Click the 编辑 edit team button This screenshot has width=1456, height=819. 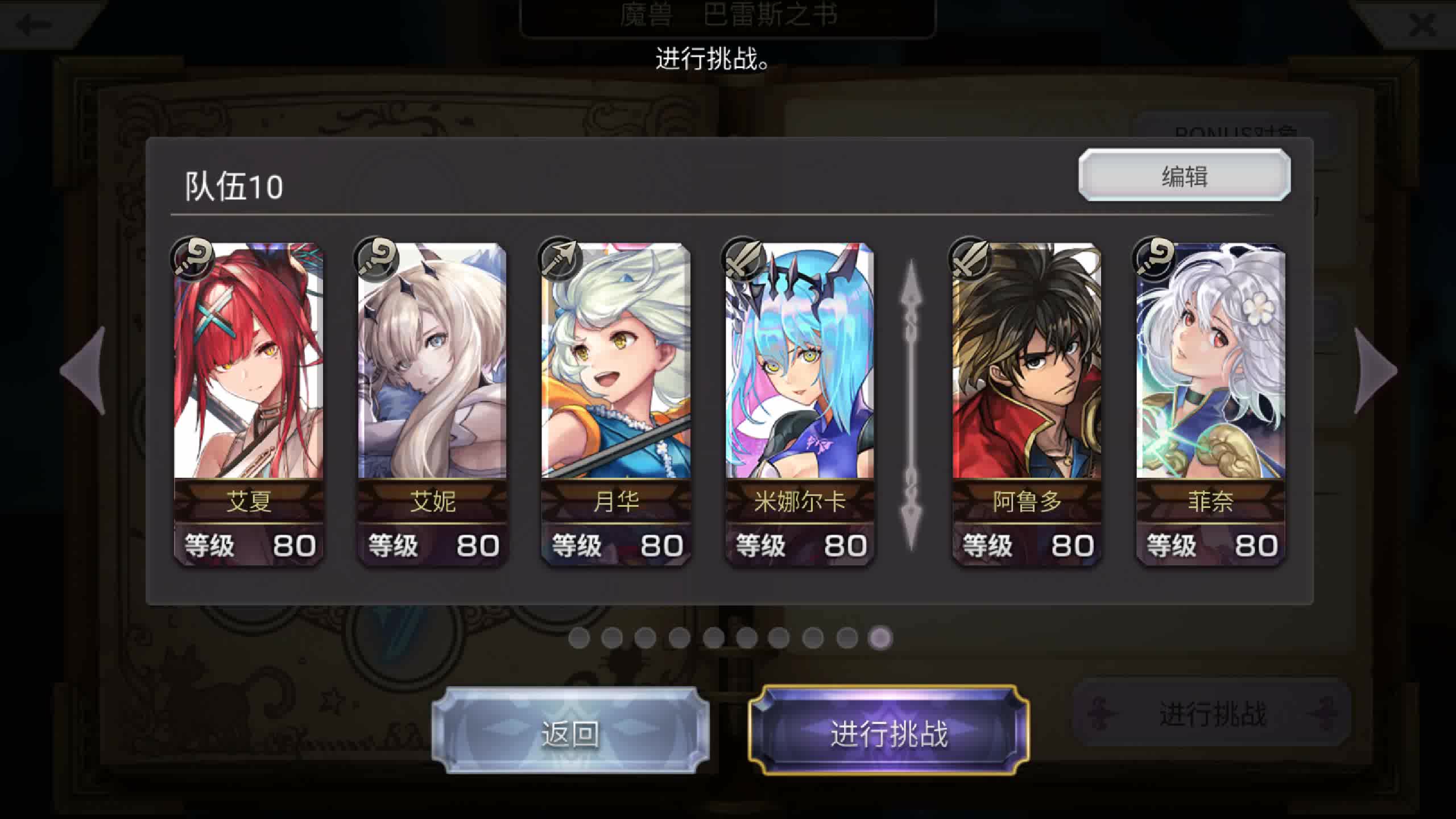click(x=1185, y=175)
